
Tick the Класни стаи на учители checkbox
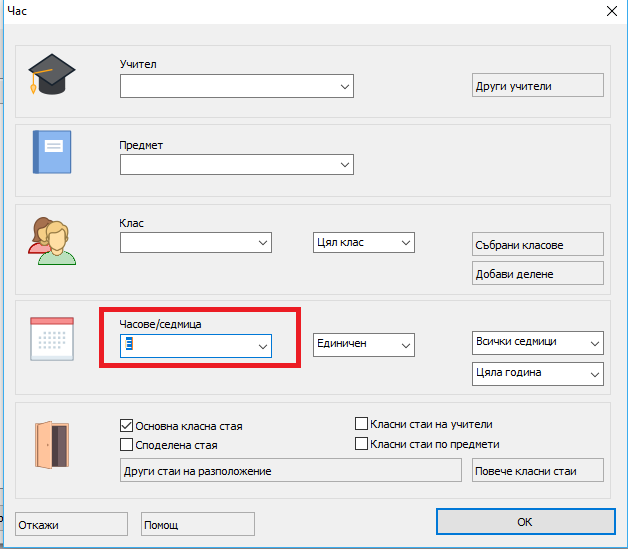click(362, 424)
